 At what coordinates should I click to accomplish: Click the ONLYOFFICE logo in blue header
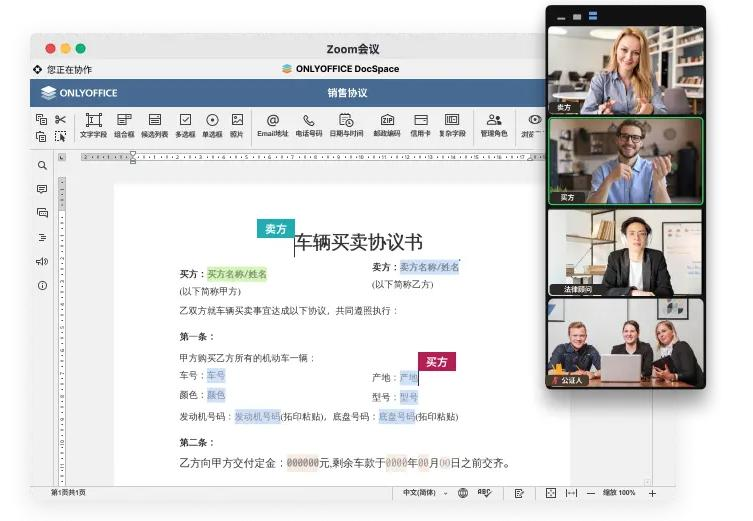(x=79, y=93)
